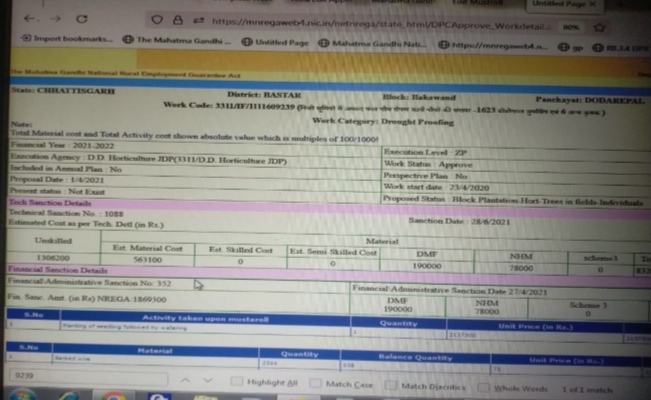
Task: Go to previous find match arrow
Action: (x=181, y=381)
